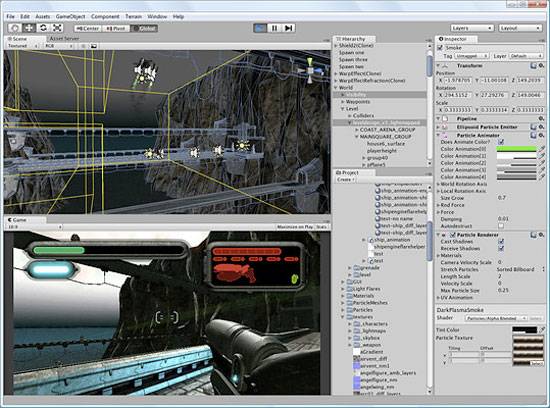Image resolution: width=550 pixels, height=408 pixels.
Task: Click eyedropper beside Color Animation[2]
Action: 541,163
